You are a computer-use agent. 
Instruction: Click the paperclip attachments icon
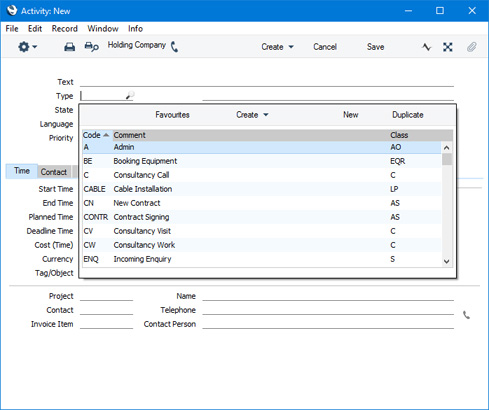point(471,47)
